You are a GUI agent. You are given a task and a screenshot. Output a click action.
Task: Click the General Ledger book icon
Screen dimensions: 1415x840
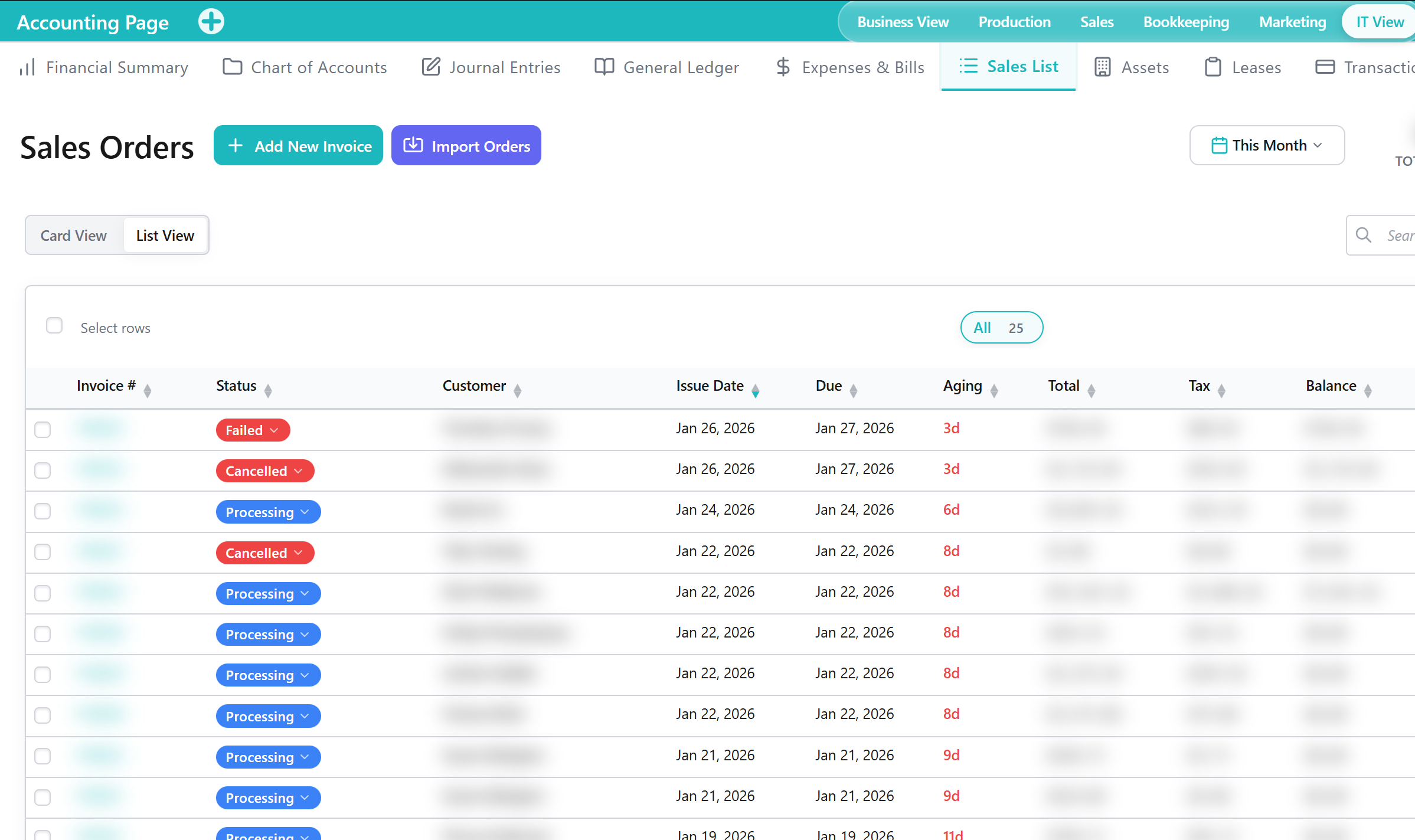pos(604,67)
